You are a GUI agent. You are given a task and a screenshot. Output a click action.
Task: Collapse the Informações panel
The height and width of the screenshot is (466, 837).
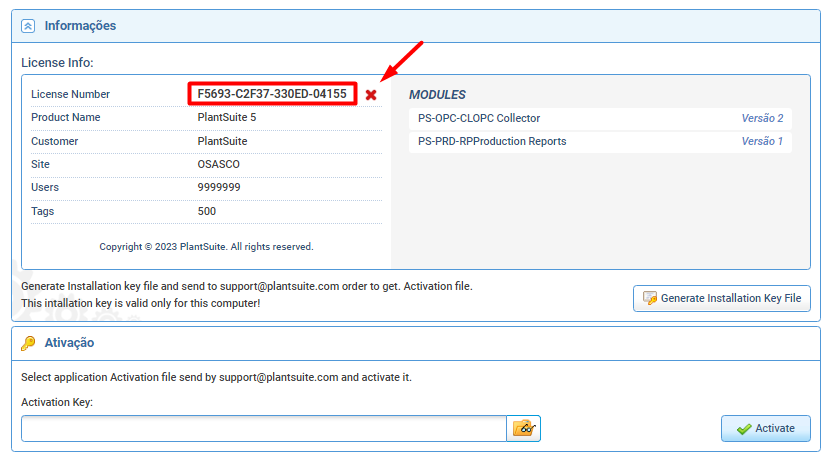click(28, 26)
